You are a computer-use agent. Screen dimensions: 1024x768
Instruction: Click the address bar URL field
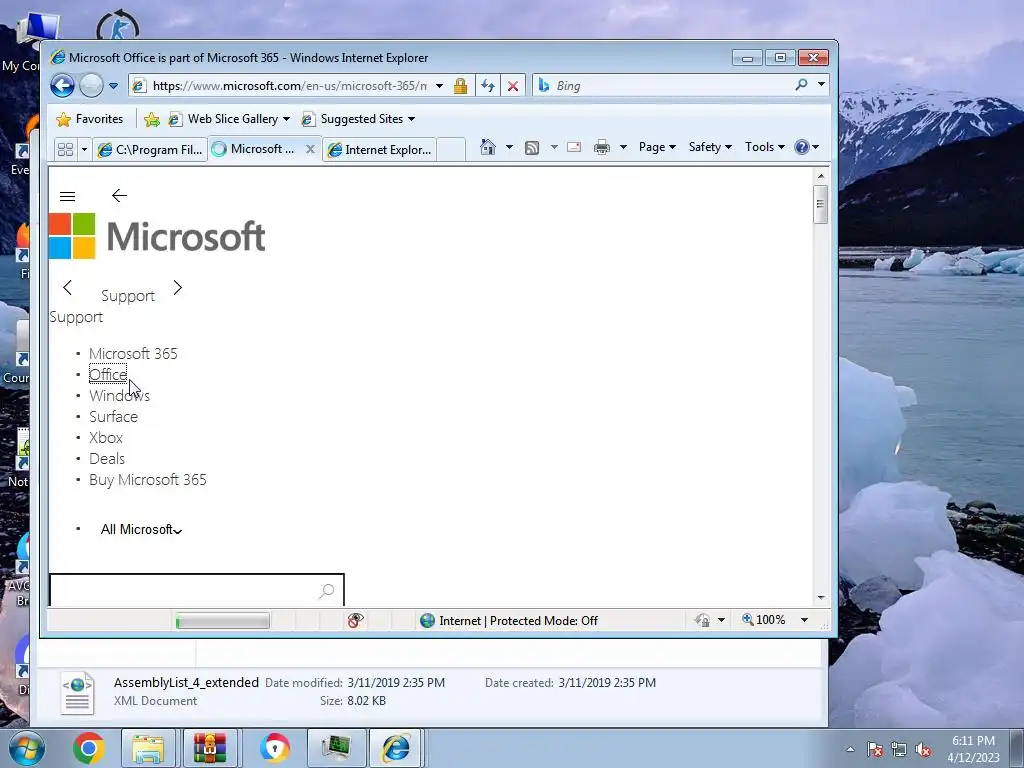[289, 86]
